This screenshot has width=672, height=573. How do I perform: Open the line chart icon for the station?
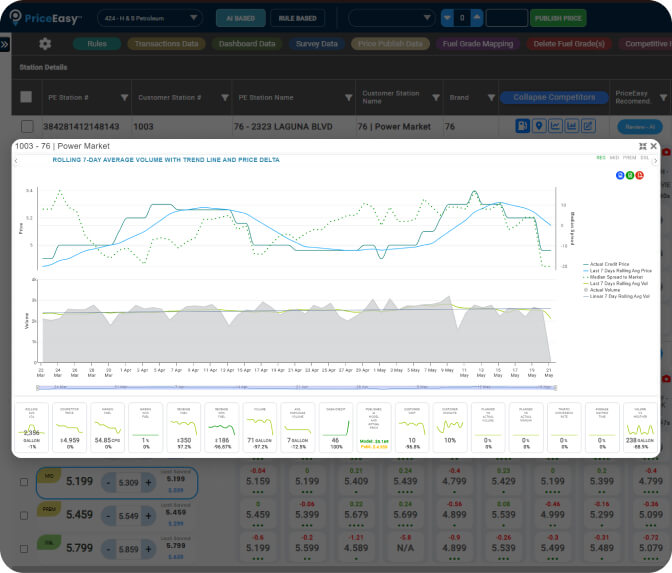[x=555, y=126]
